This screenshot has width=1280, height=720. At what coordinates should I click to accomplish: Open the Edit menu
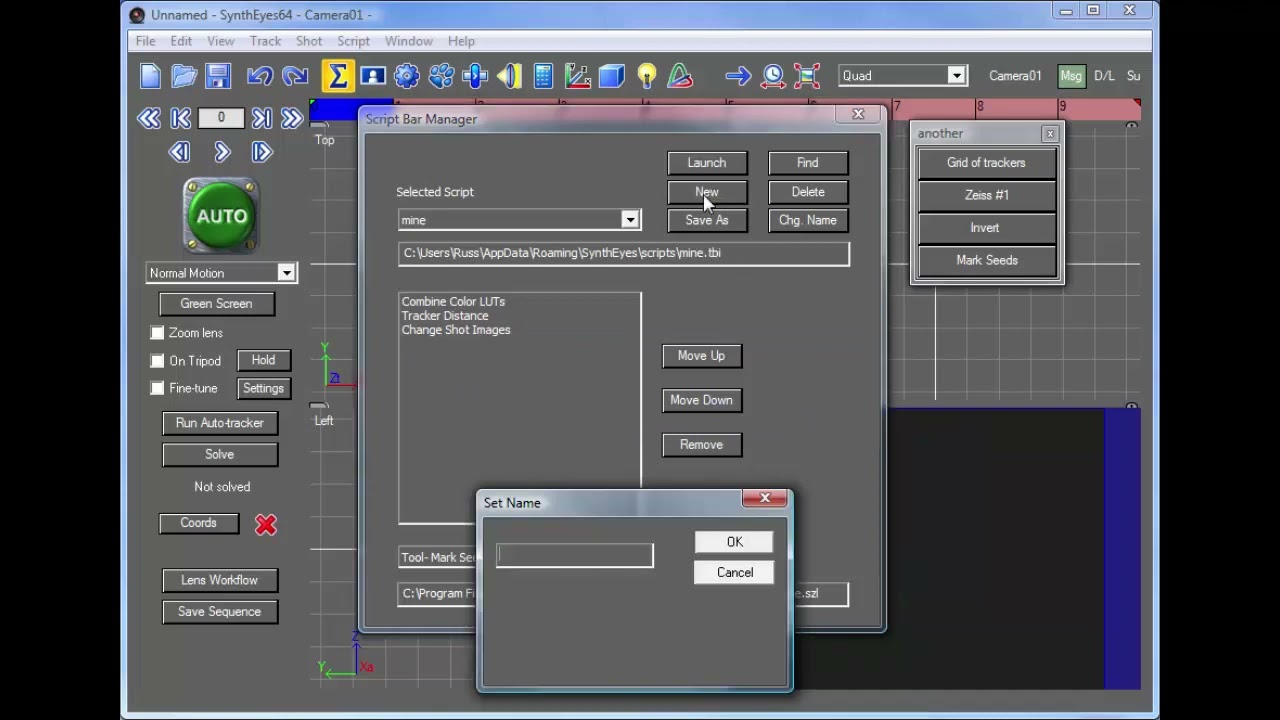(x=181, y=41)
